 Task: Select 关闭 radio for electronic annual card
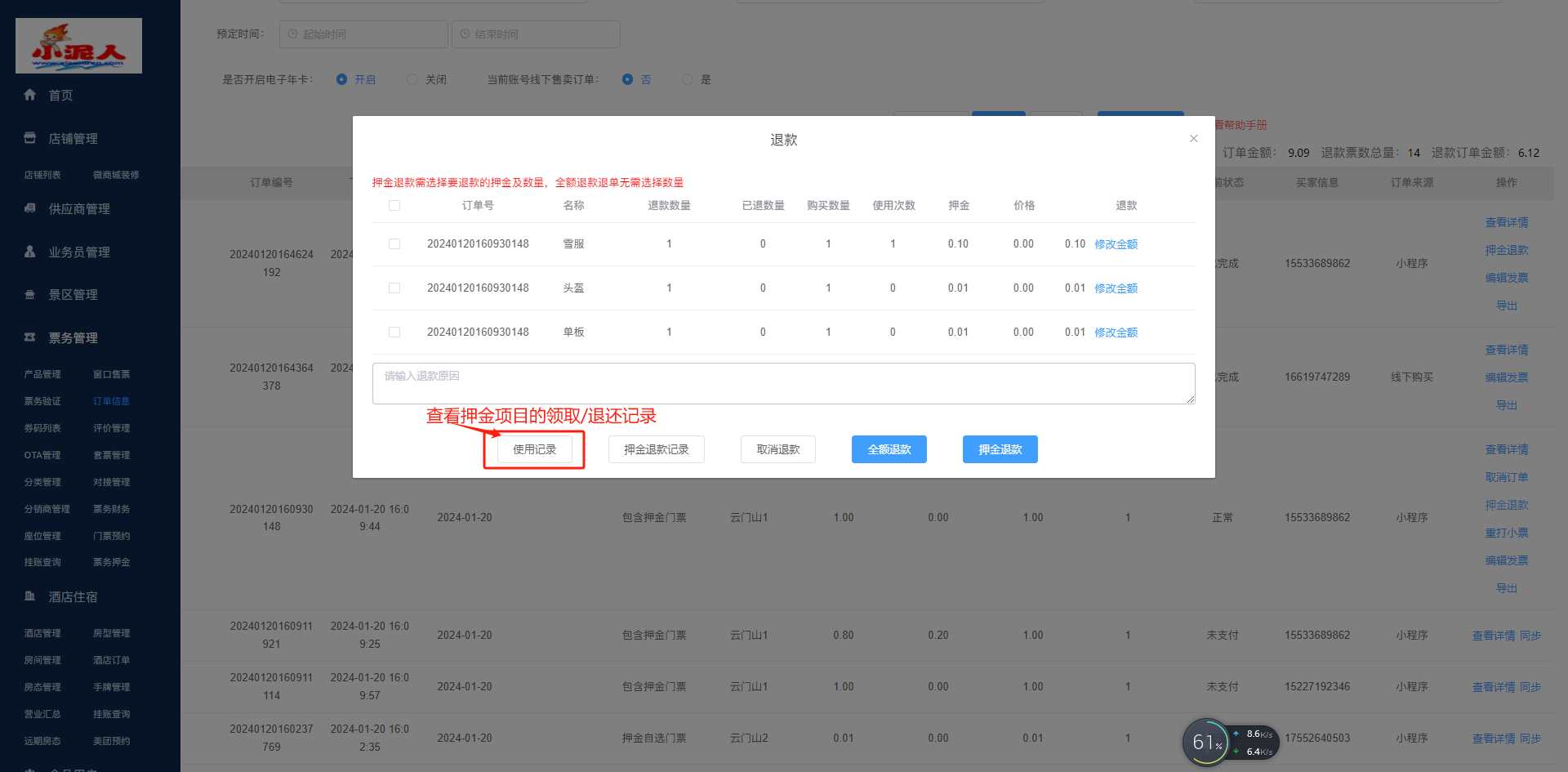[x=412, y=79]
